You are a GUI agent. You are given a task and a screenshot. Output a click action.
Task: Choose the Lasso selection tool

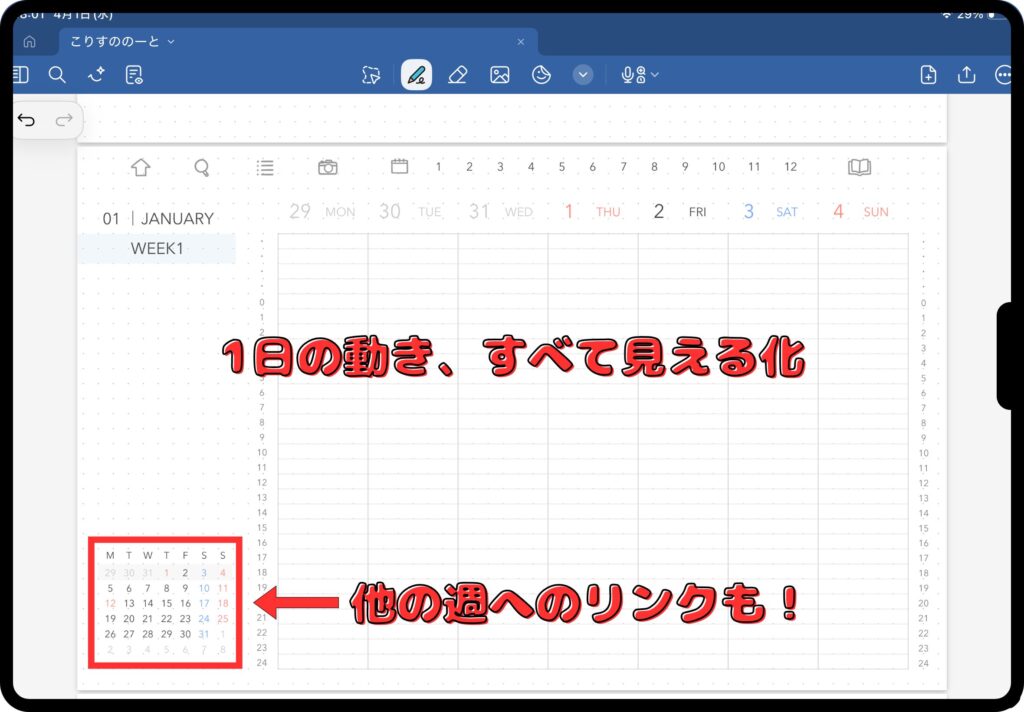coord(371,75)
